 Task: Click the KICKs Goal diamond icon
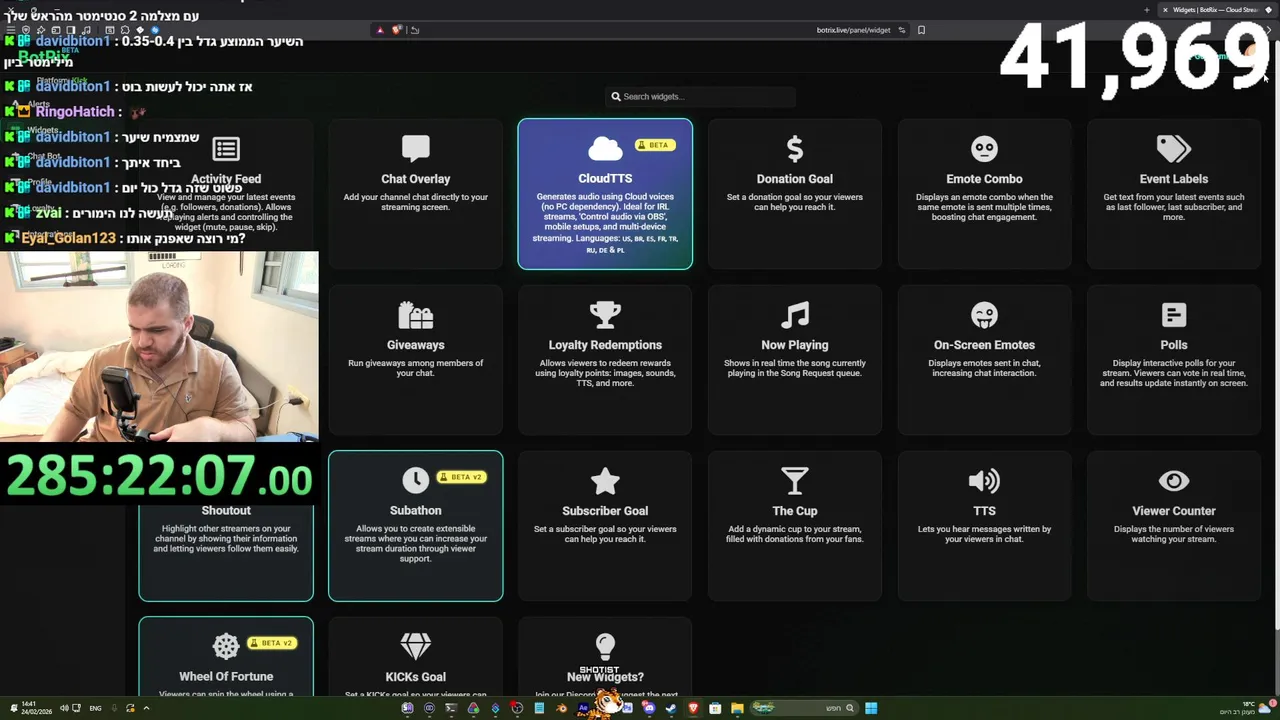[x=415, y=646]
